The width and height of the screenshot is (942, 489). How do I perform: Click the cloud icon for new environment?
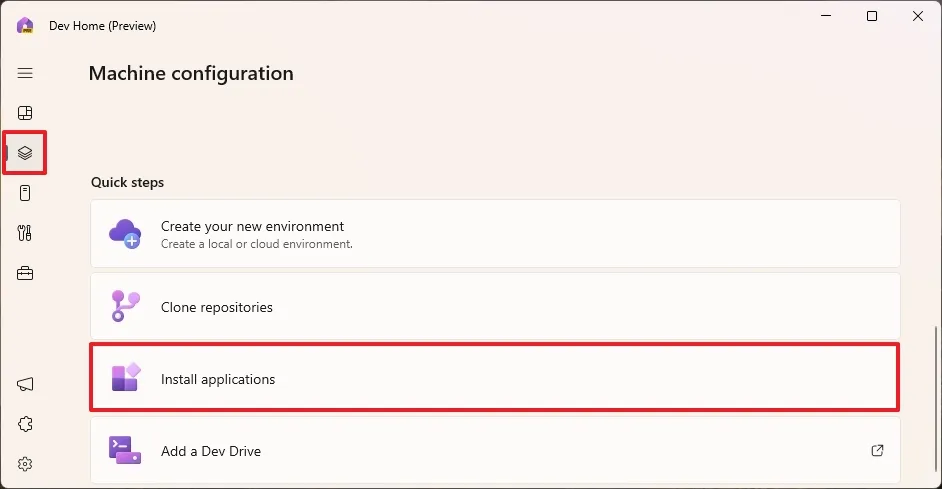(125, 234)
